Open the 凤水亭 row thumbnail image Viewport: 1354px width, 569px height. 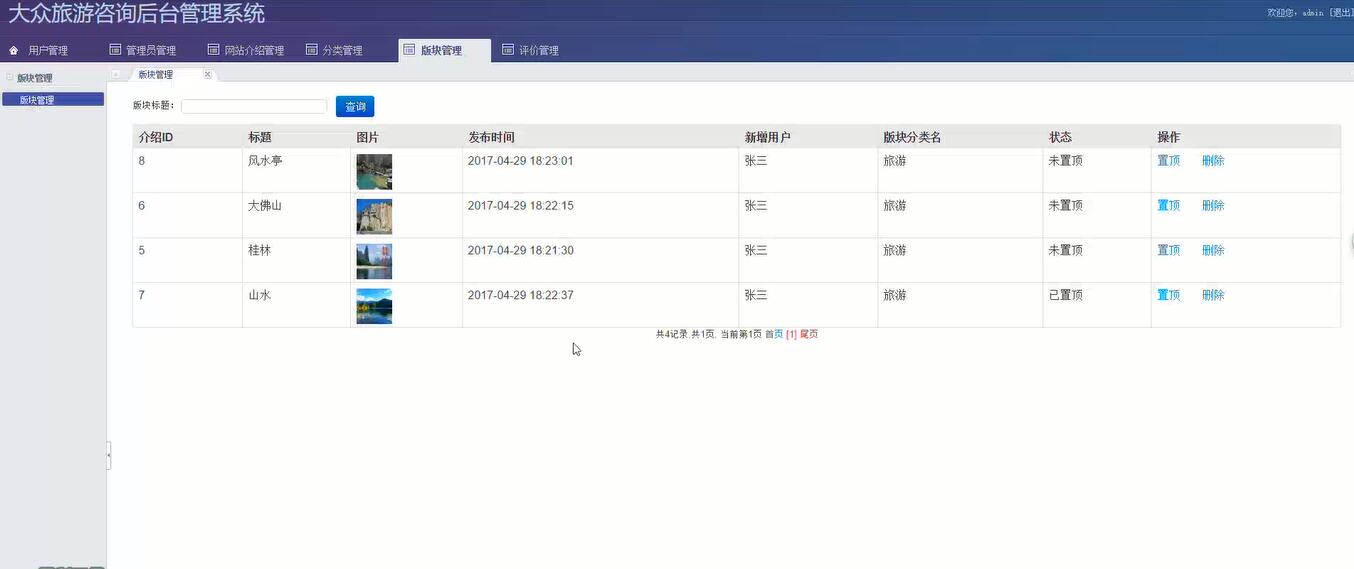374,172
